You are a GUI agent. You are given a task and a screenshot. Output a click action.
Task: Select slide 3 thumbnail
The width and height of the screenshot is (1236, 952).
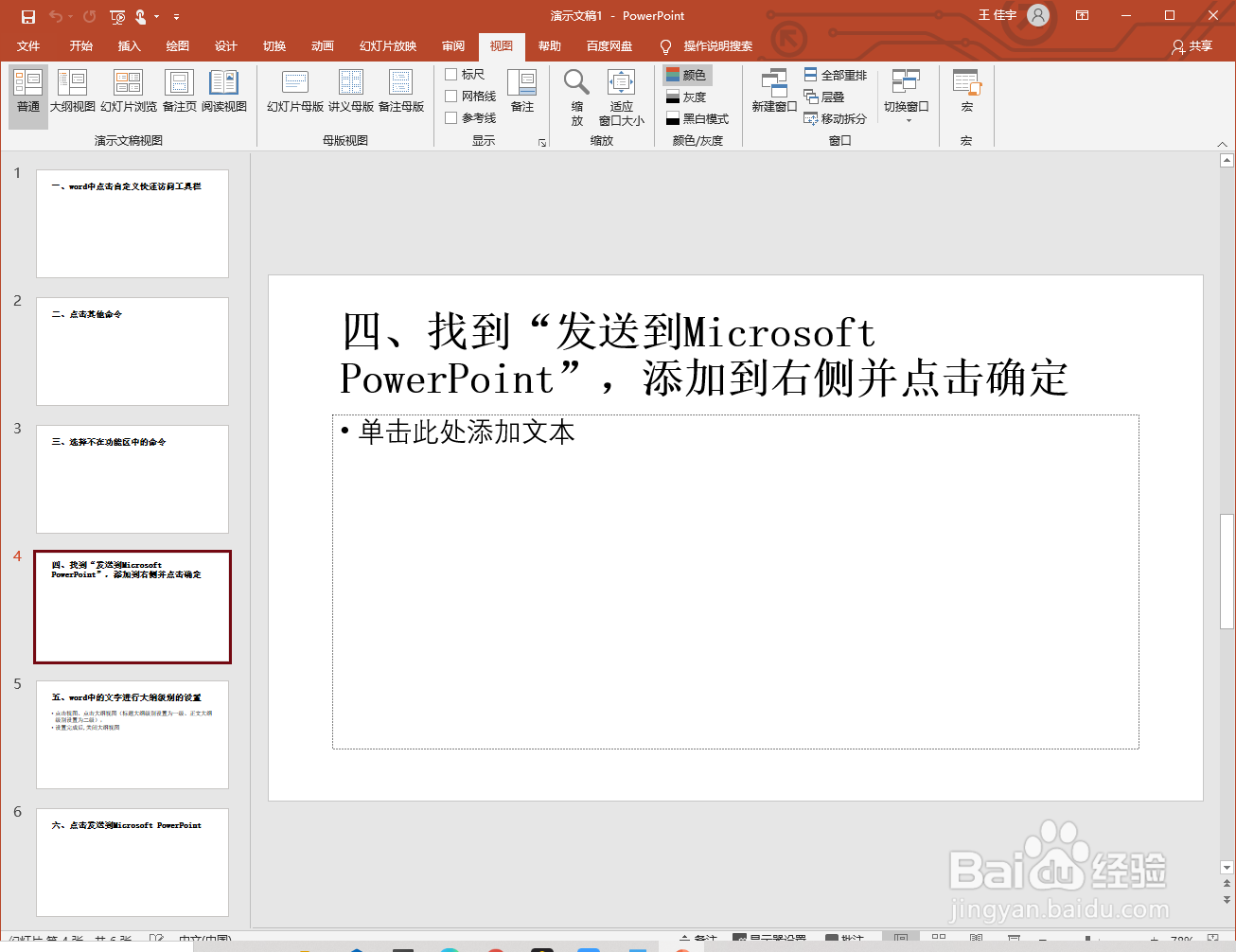click(132, 479)
